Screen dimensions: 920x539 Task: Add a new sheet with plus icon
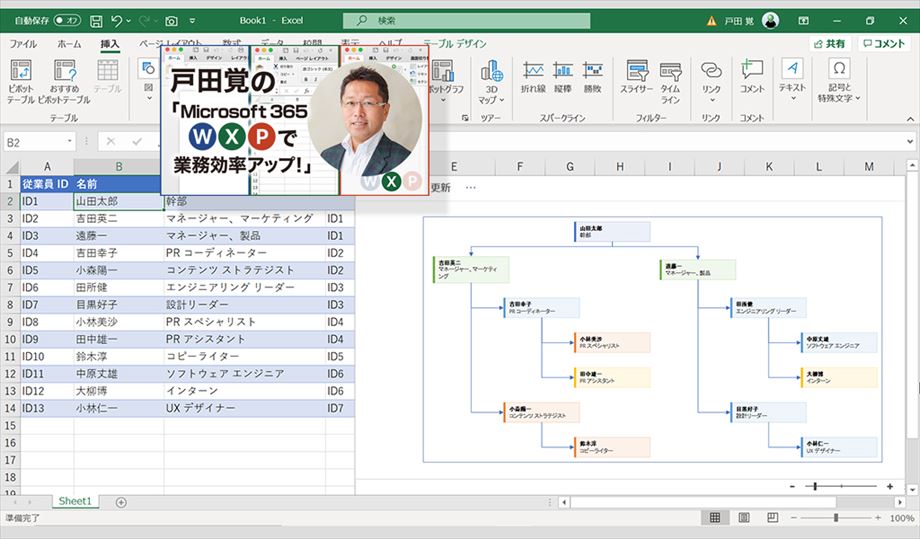click(121, 502)
